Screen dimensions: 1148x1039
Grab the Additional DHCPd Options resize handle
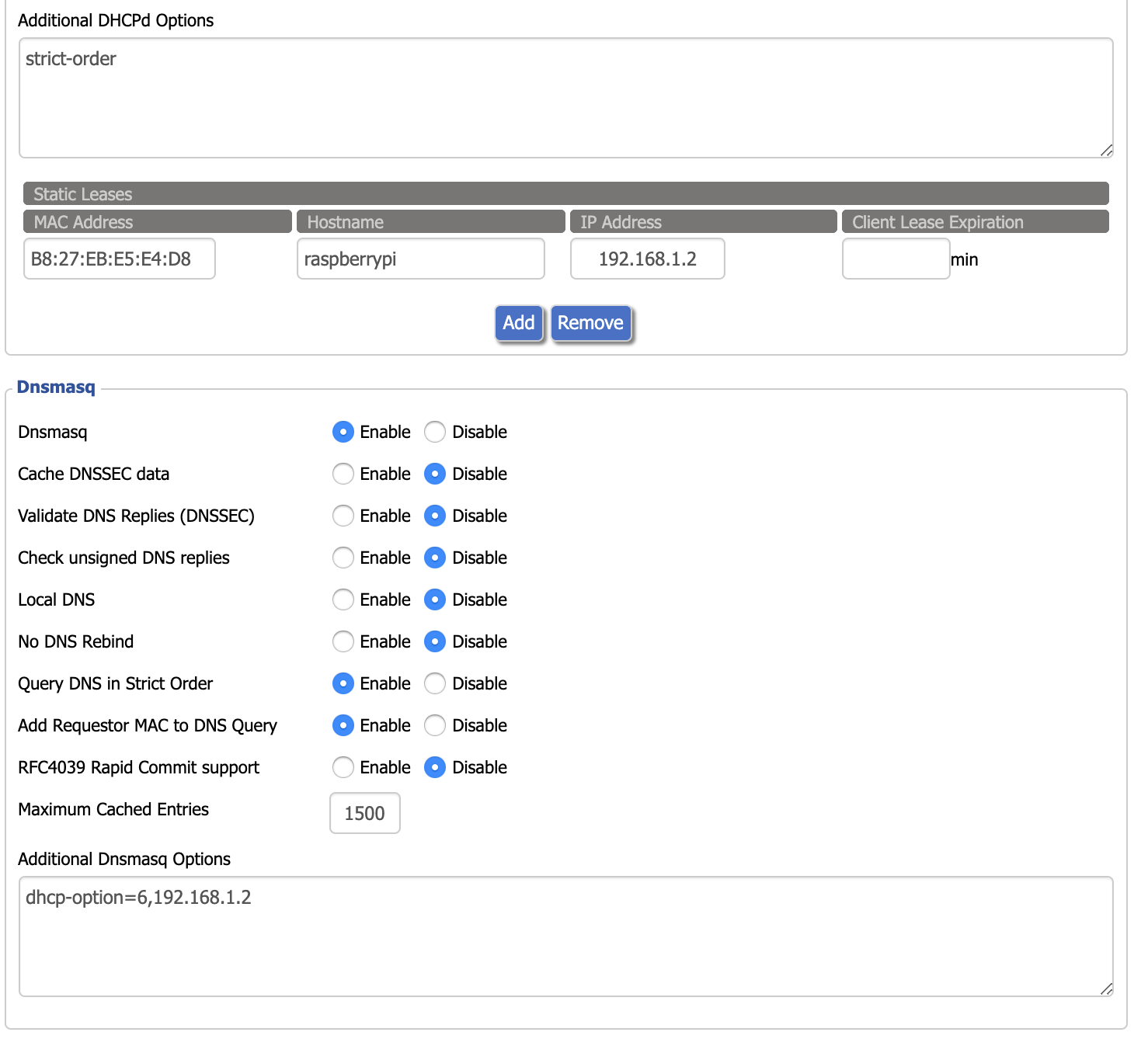click(x=1107, y=151)
